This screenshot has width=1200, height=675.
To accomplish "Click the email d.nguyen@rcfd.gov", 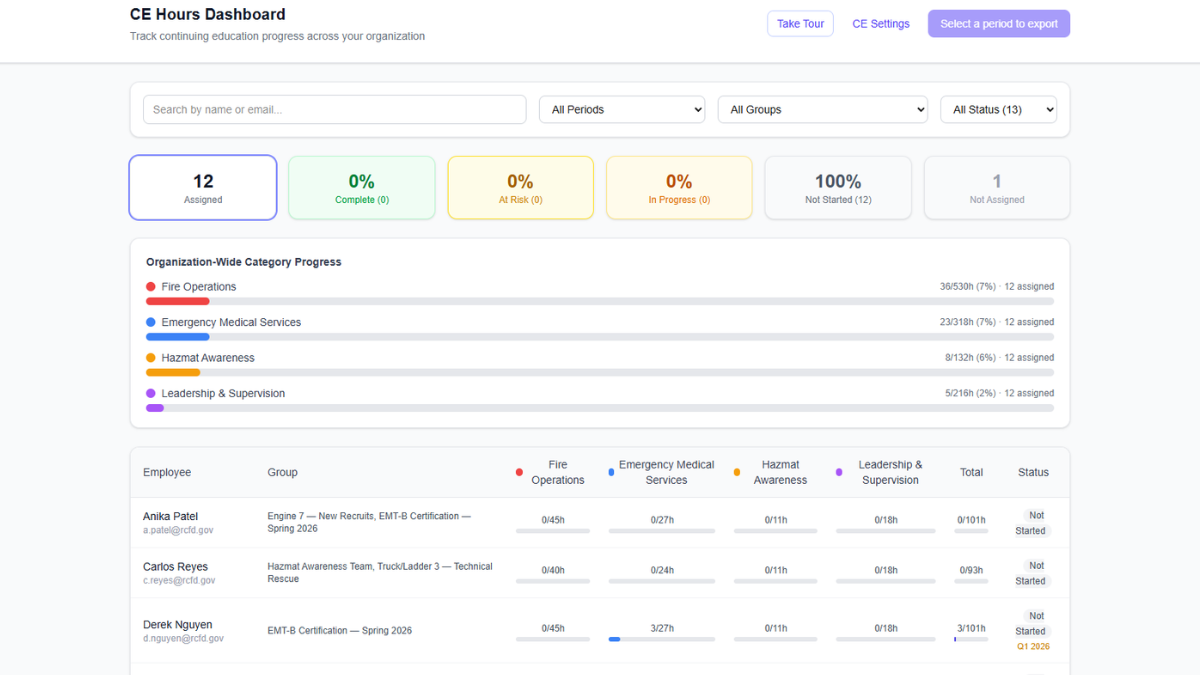I will click(x=183, y=639).
